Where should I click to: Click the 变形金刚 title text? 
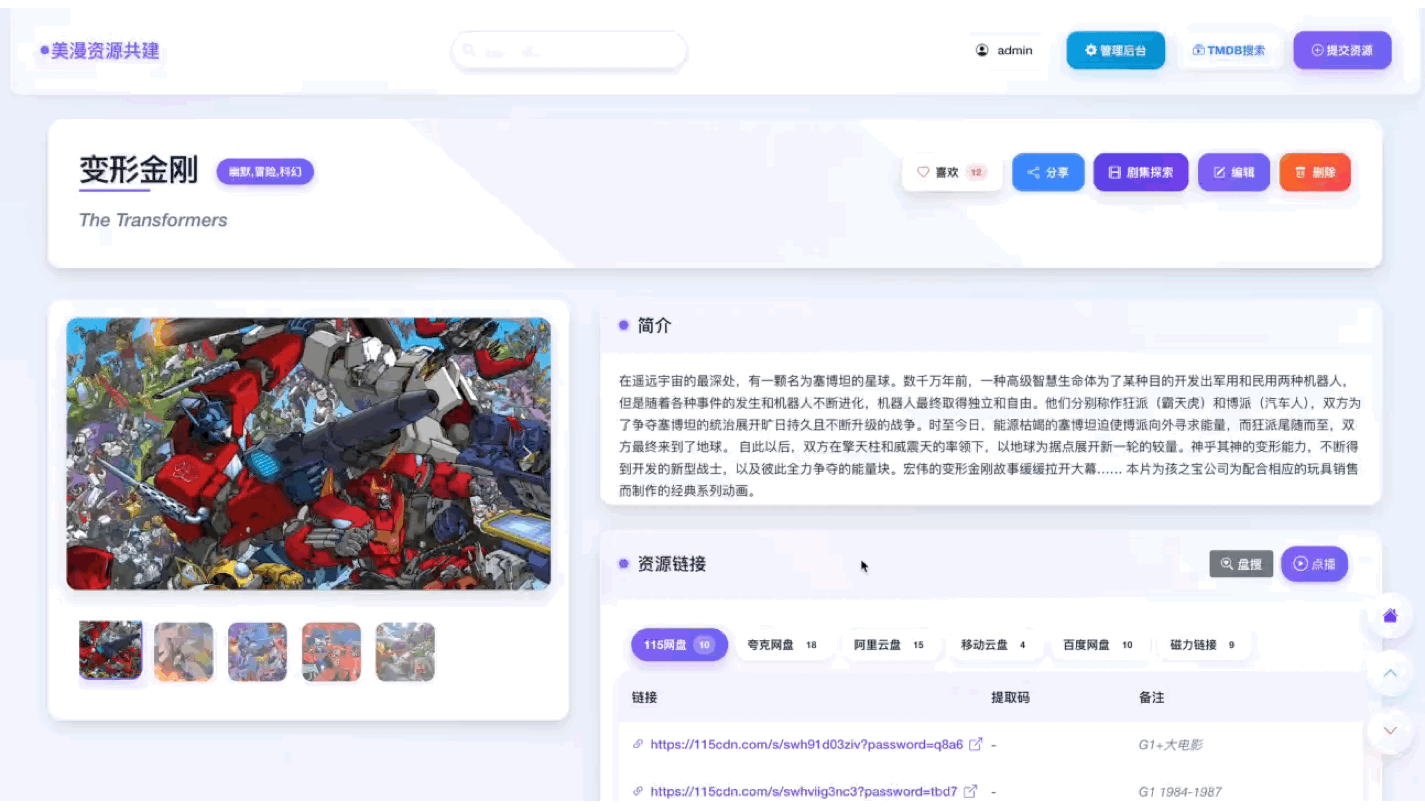click(x=139, y=170)
